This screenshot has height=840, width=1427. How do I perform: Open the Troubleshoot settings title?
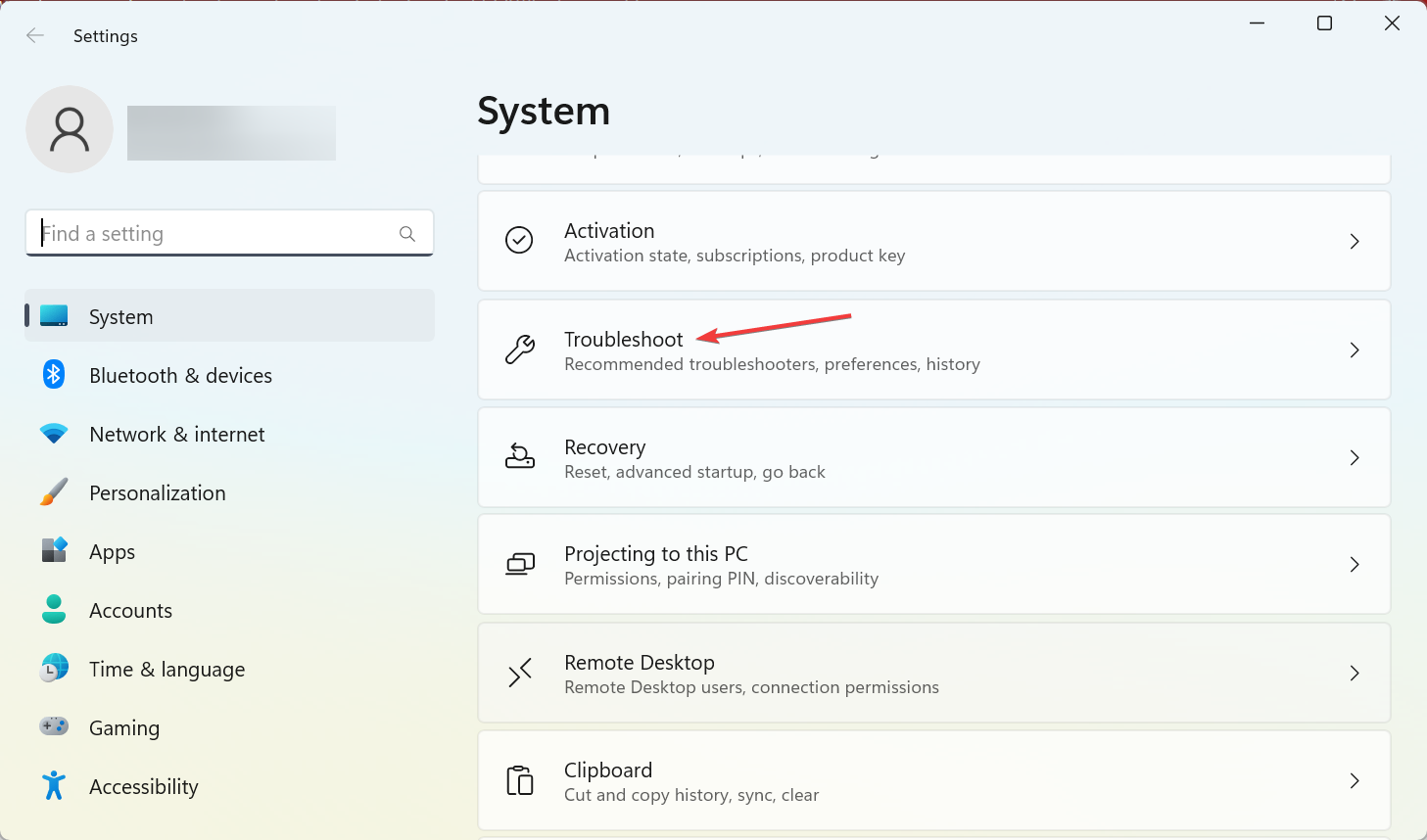pyautogui.click(x=624, y=339)
